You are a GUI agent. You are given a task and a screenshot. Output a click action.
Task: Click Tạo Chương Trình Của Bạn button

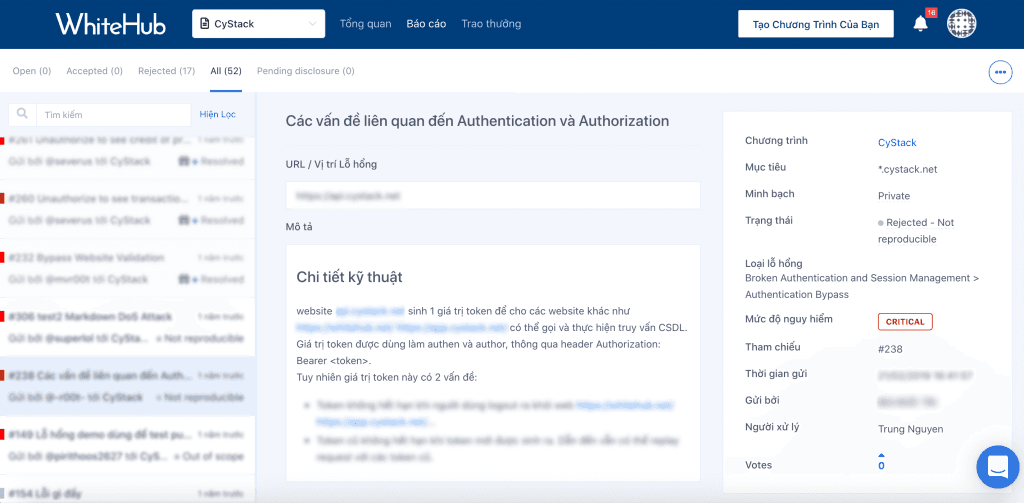816,25
